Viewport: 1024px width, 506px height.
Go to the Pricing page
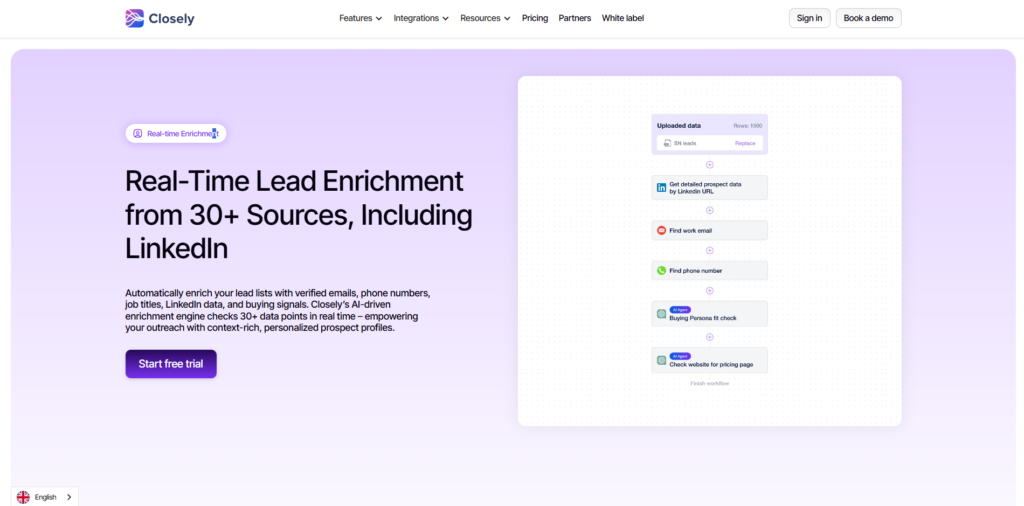point(535,18)
